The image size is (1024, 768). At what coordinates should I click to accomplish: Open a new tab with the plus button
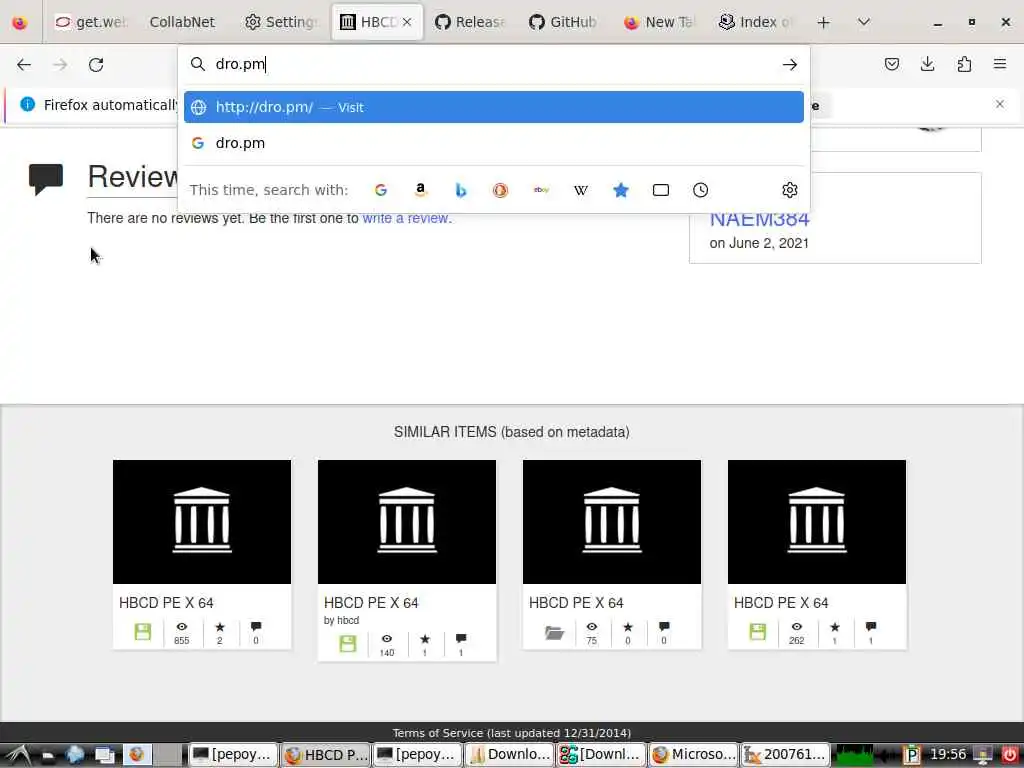(824, 22)
